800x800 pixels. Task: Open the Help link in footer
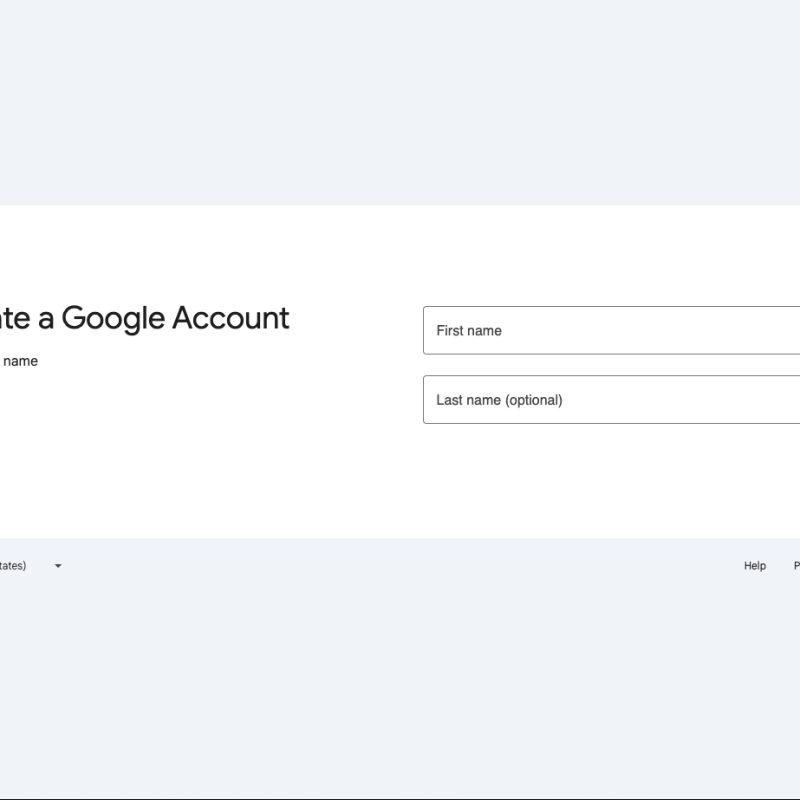click(755, 566)
